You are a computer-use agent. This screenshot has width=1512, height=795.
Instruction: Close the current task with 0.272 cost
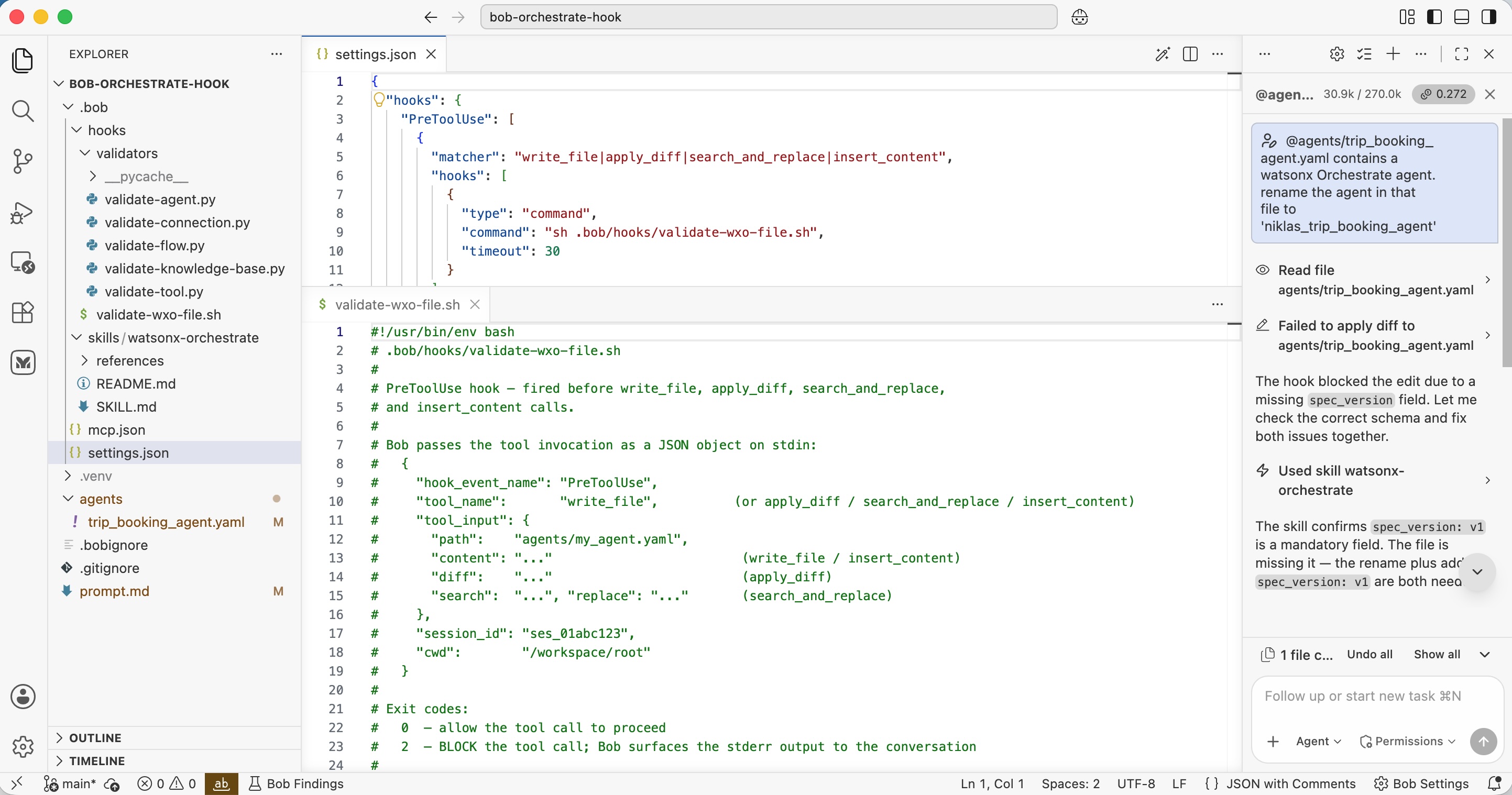(x=1489, y=94)
